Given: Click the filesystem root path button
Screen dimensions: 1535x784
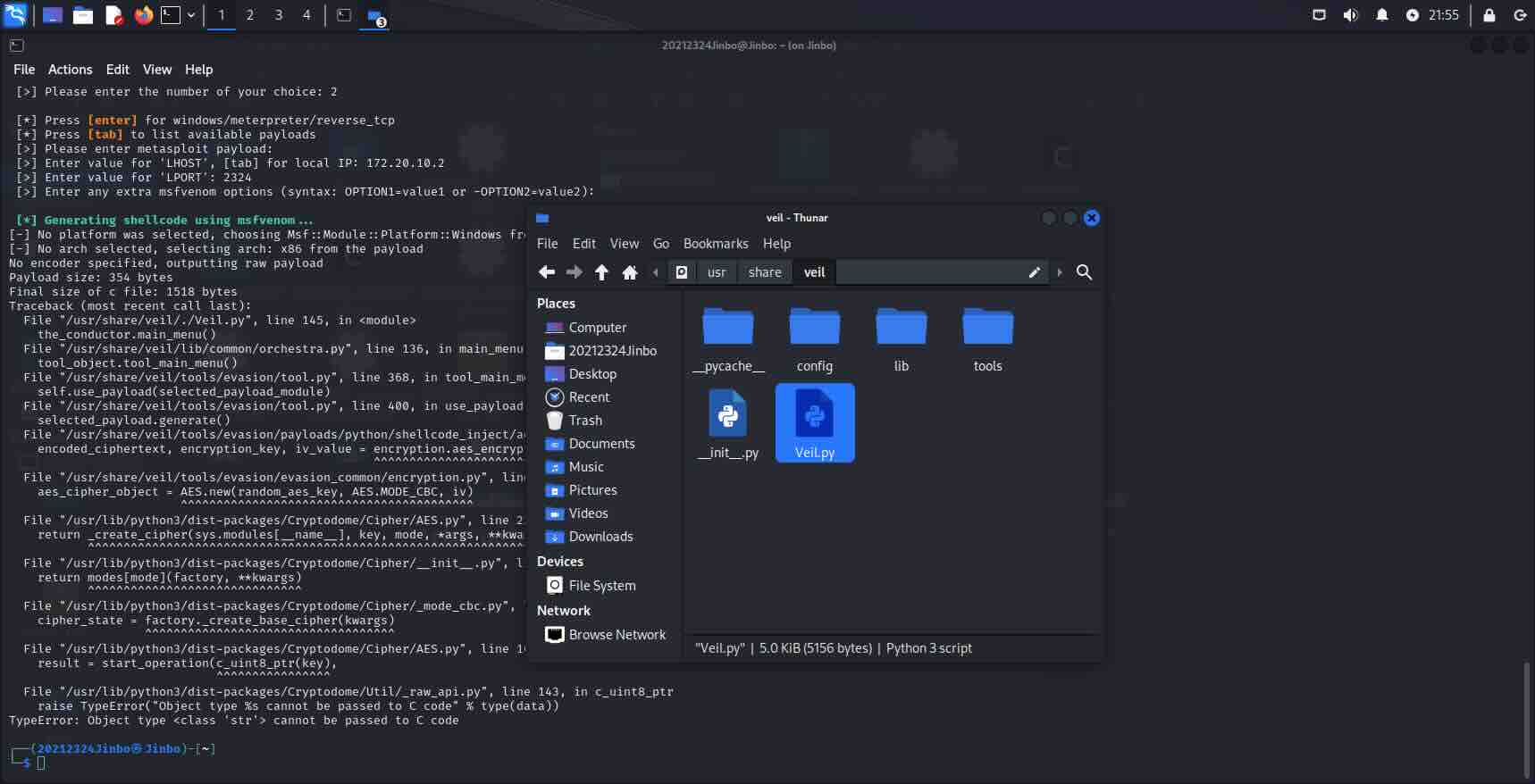Looking at the screenshot, I should (x=682, y=272).
